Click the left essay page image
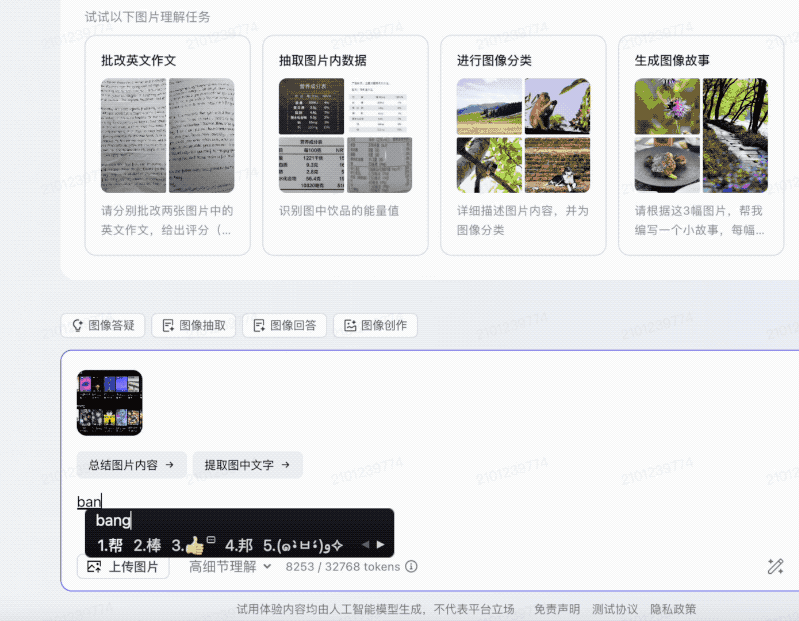Image resolution: width=799 pixels, height=621 pixels. pos(134,136)
